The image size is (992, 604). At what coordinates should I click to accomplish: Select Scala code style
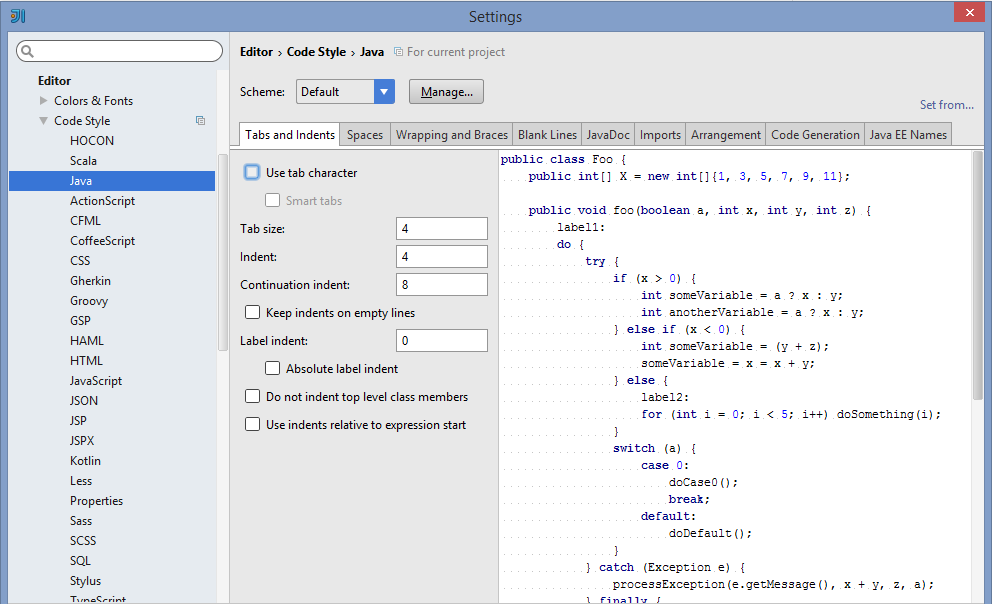pos(84,161)
